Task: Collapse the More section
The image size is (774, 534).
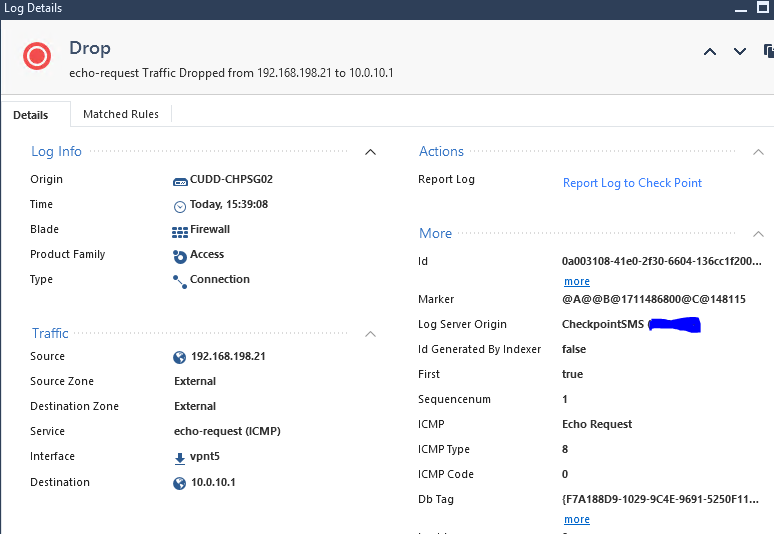Action: [758, 234]
